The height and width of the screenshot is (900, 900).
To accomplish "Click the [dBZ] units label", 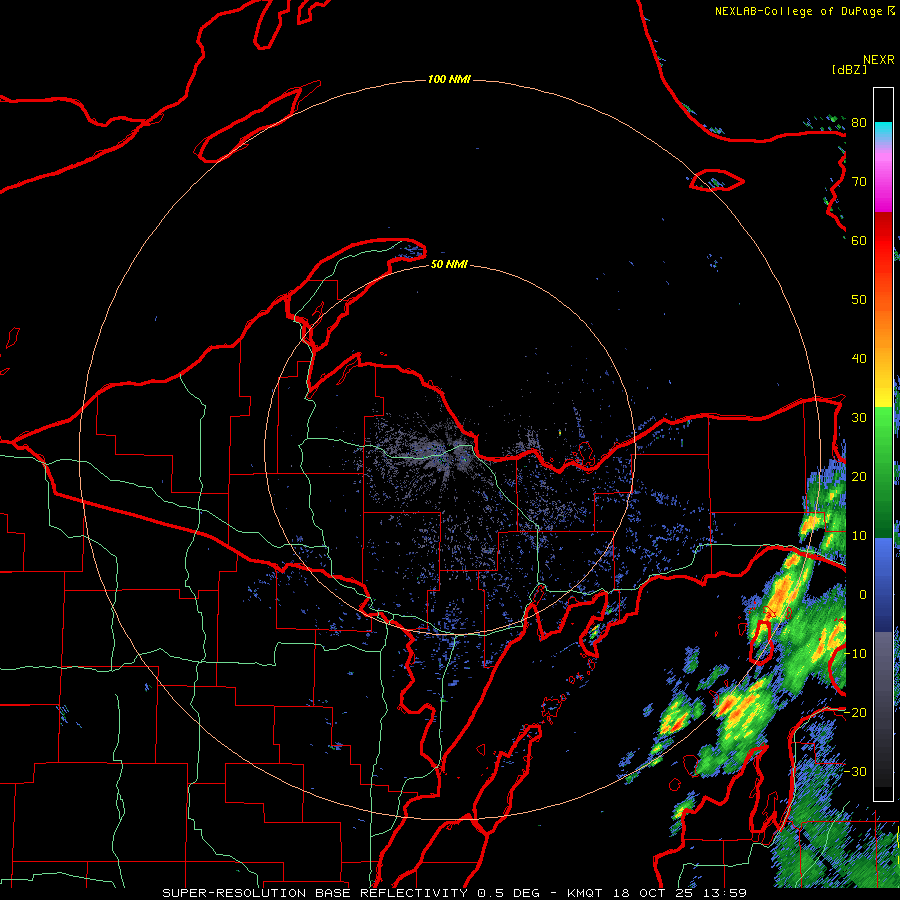I will (849, 69).
